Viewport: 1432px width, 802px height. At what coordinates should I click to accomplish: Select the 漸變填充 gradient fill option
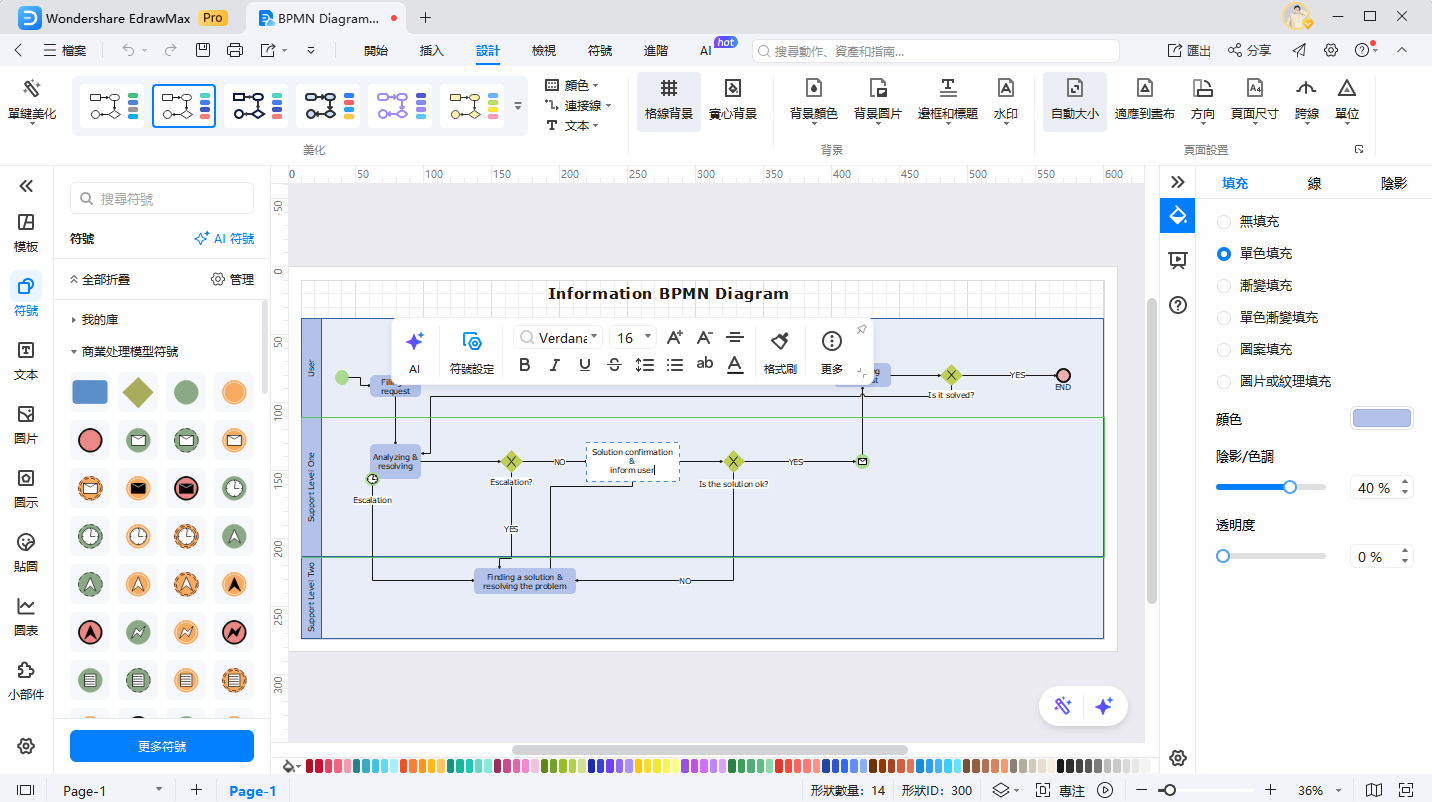pyautogui.click(x=1224, y=285)
